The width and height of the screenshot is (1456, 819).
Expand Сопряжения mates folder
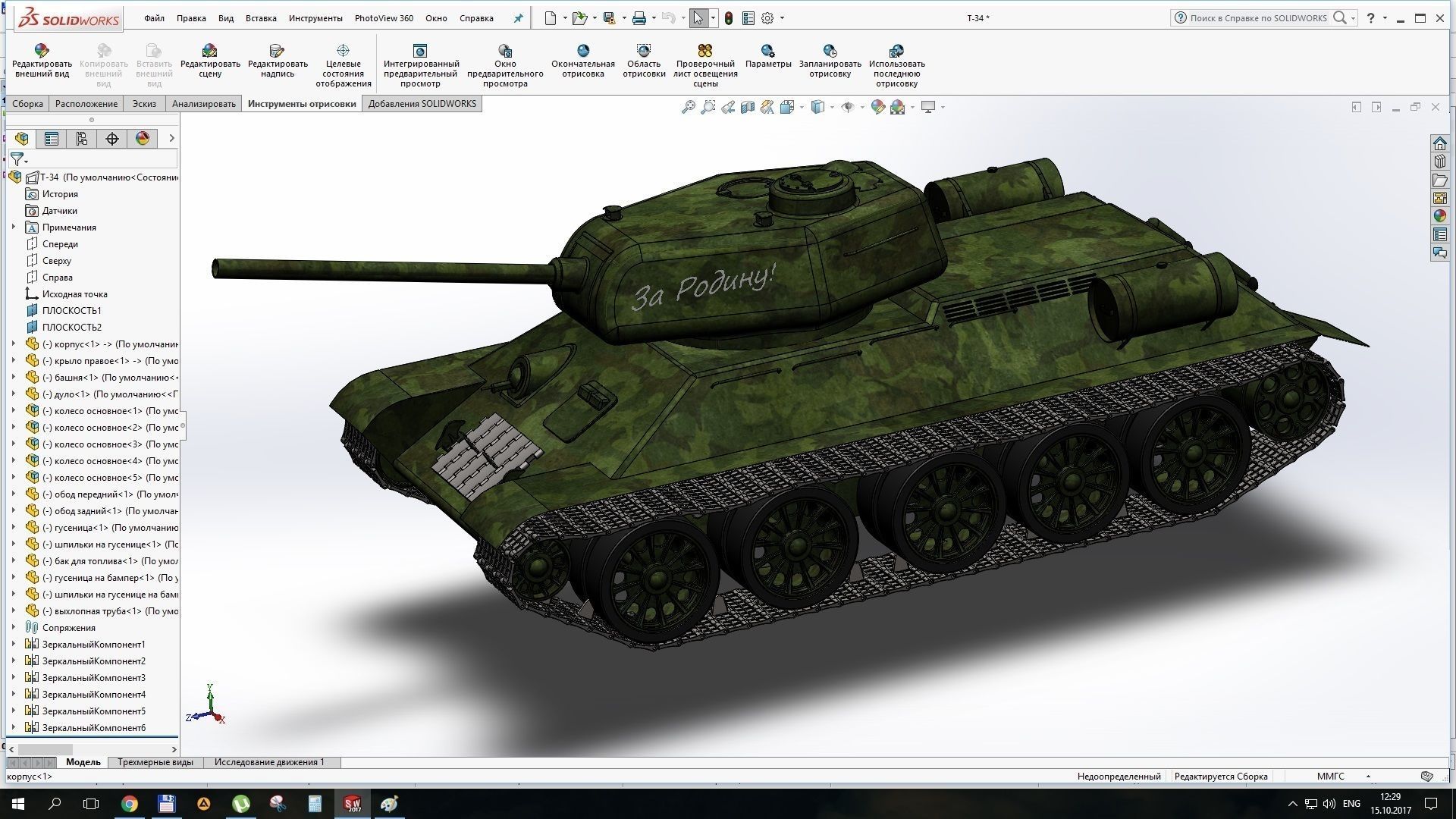click(x=13, y=627)
